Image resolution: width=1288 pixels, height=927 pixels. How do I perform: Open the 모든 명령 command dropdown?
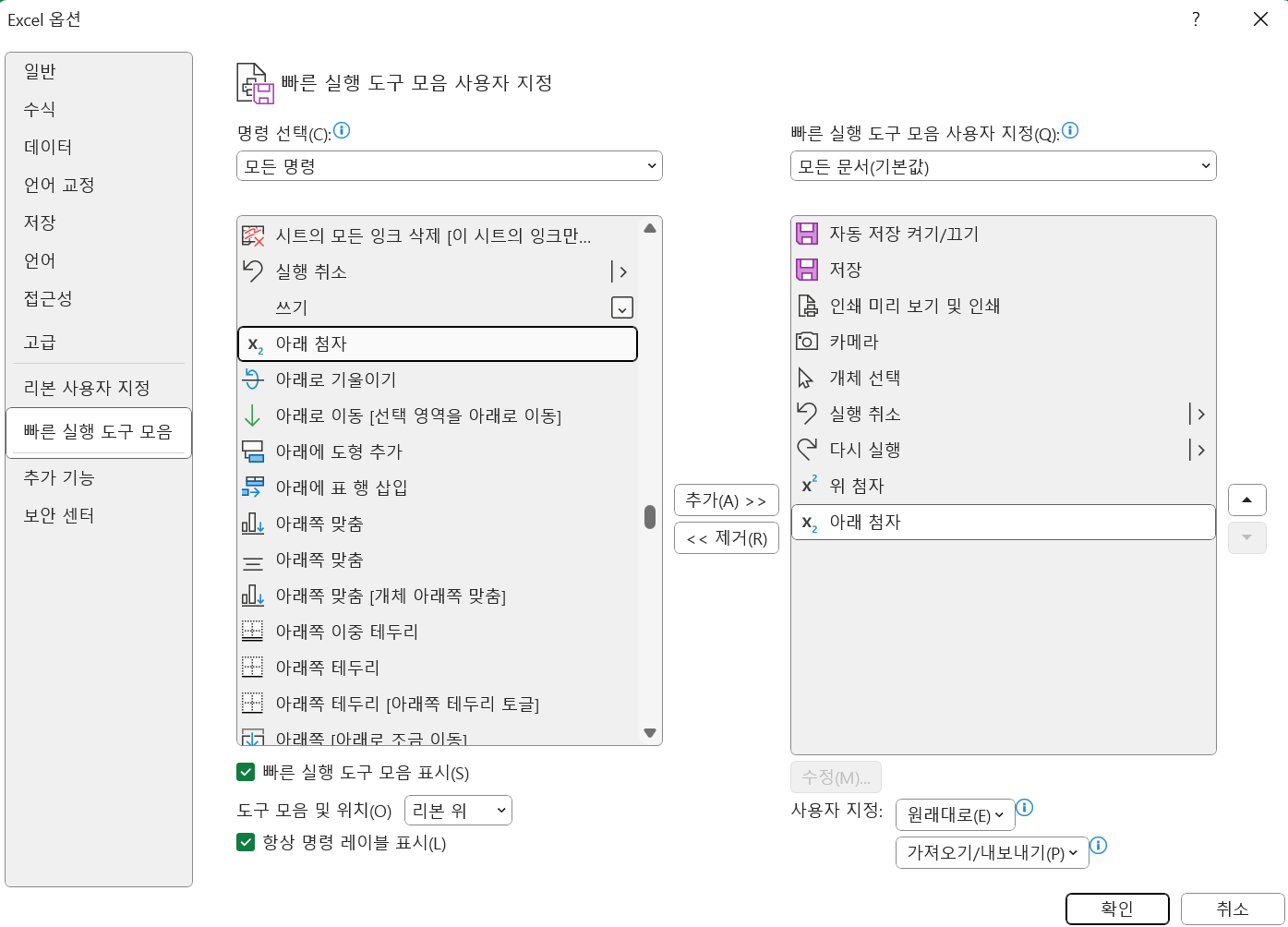[x=450, y=166]
